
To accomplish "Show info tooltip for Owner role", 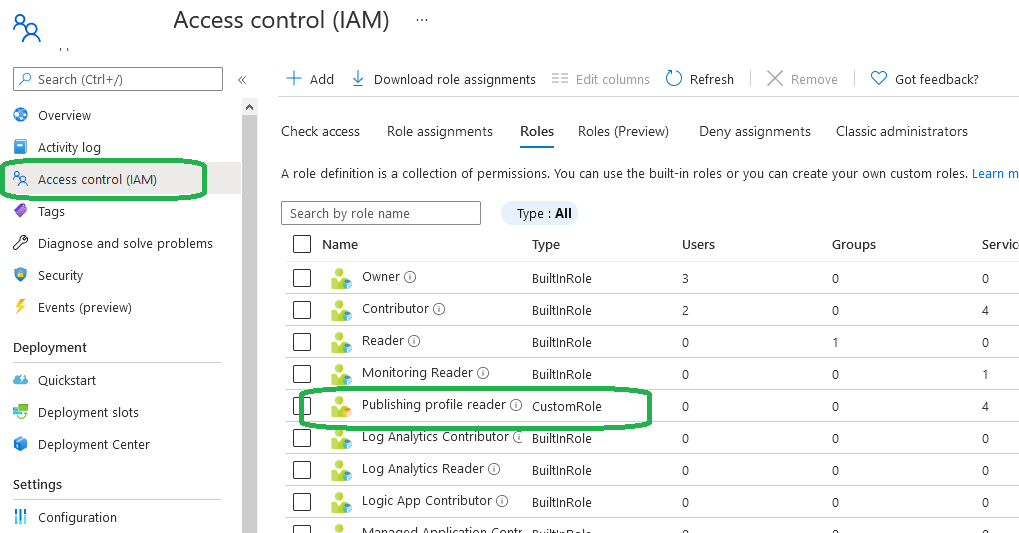I will pos(410,277).
